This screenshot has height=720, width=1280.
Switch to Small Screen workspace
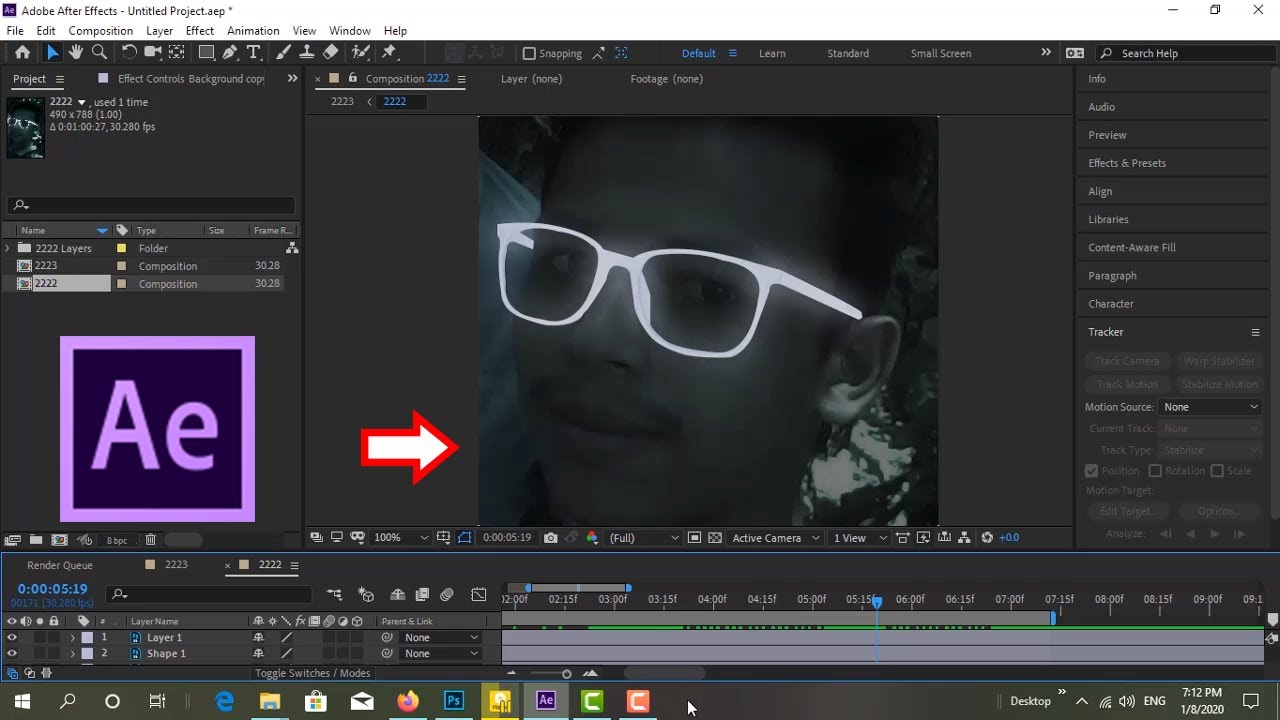[x=940, y=54]
